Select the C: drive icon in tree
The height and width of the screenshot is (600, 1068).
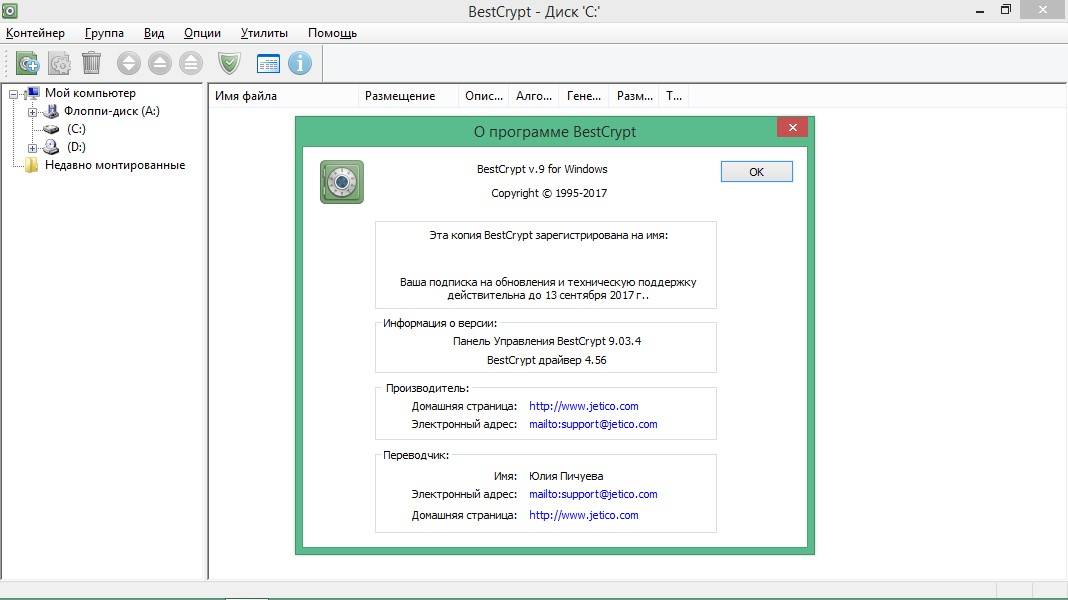click(x=51, y=129)
